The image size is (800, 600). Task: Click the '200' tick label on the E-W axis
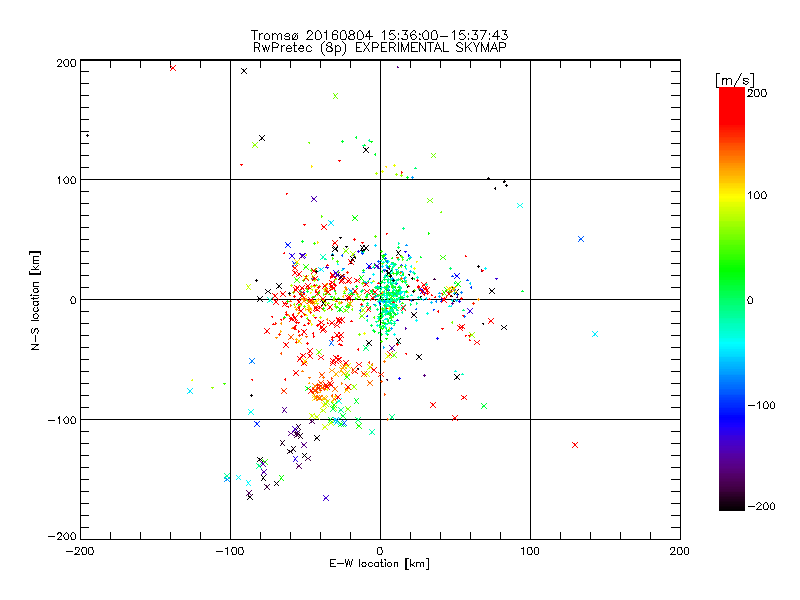[x=680, y=551]
